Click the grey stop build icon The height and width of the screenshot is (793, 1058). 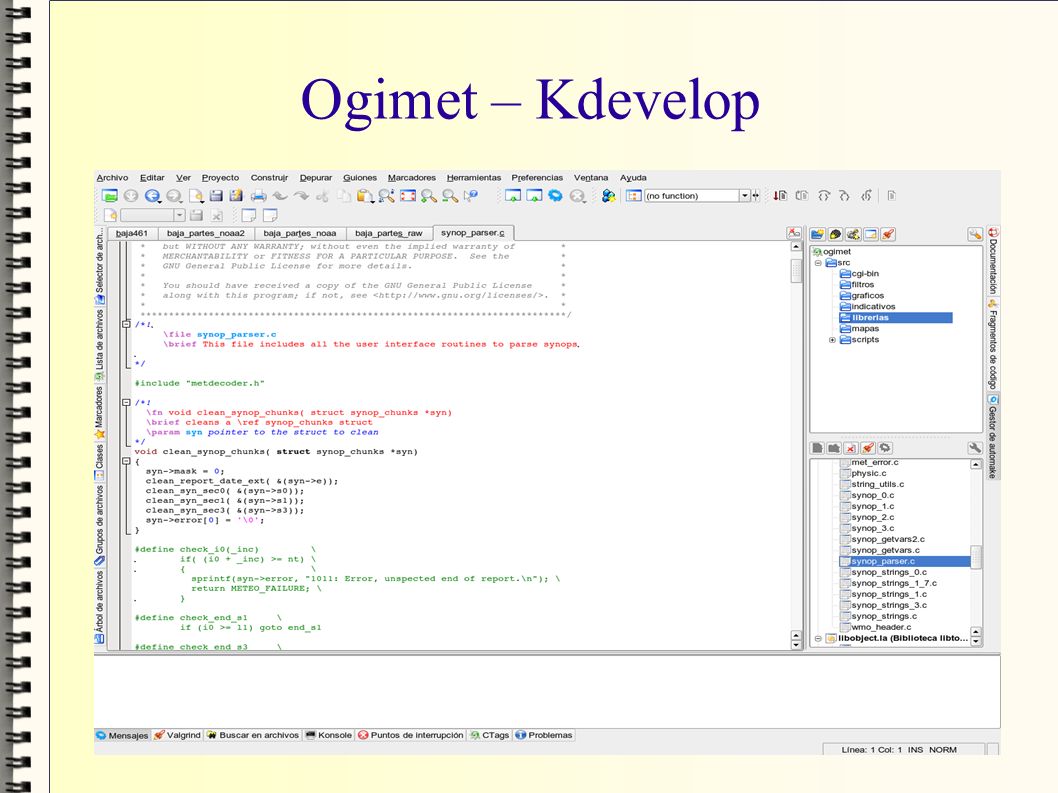577,196
